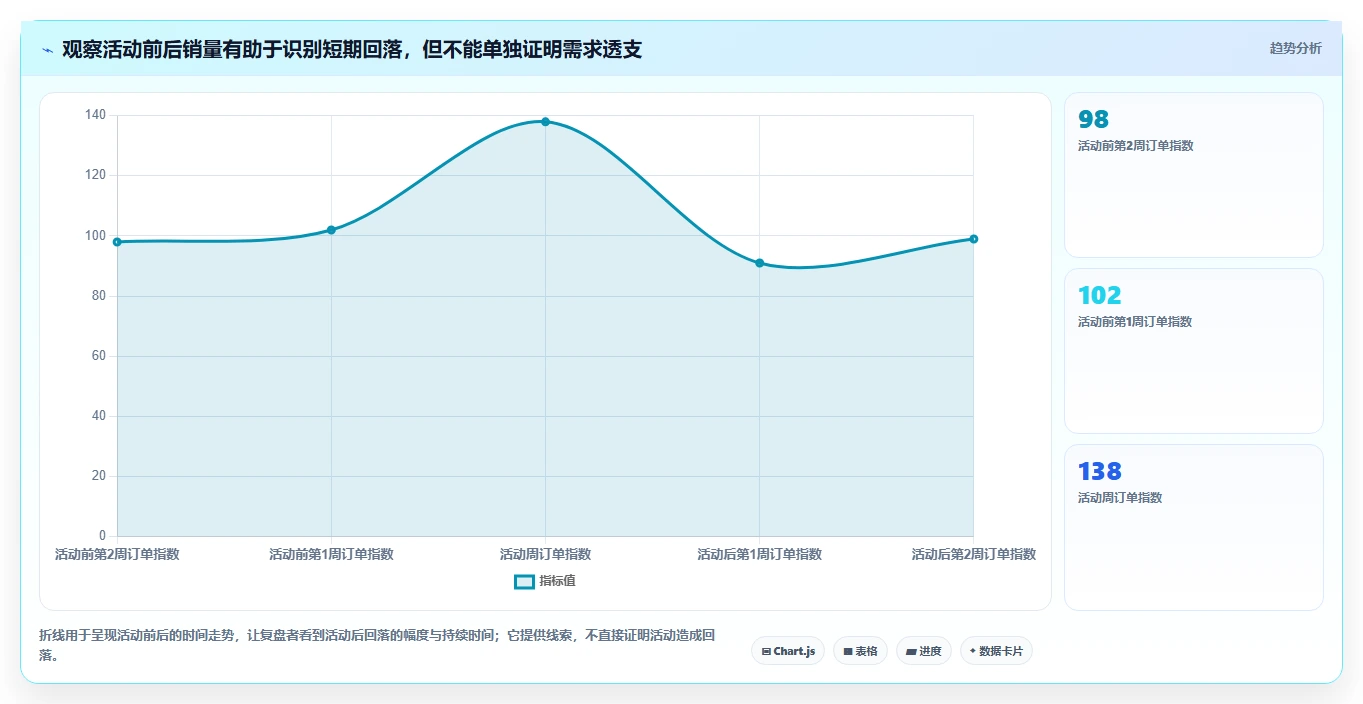
Task: Select the 表格 tag button
Action: [x=860, y=651]
